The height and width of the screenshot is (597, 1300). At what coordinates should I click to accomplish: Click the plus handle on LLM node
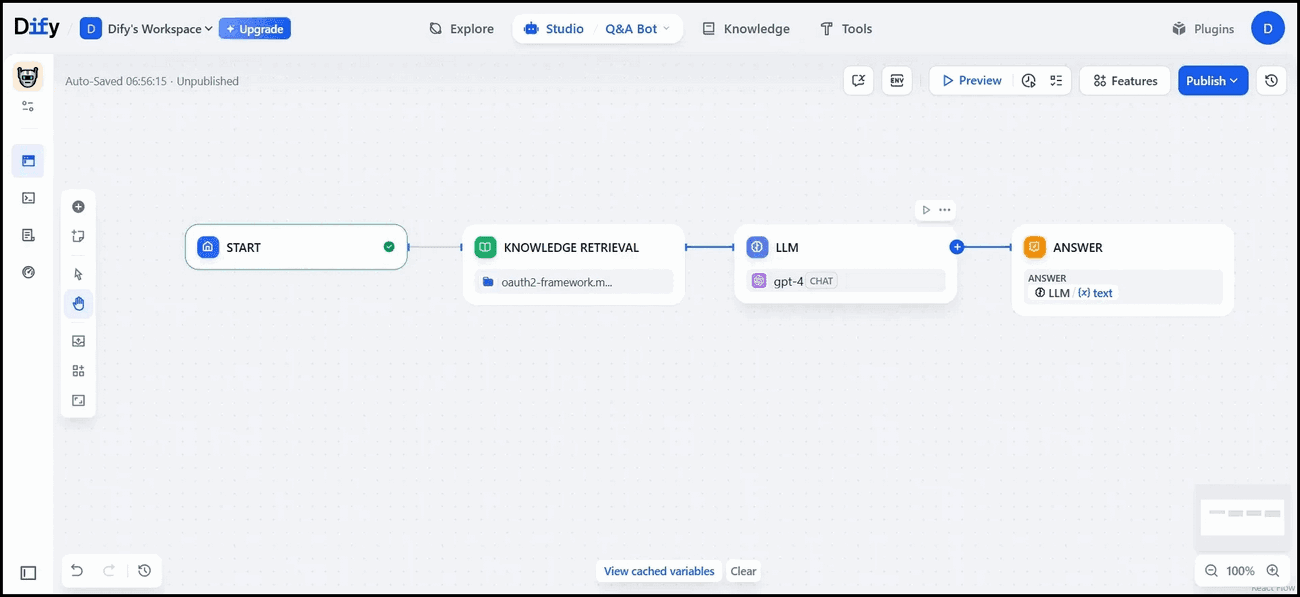pos(957,247)
